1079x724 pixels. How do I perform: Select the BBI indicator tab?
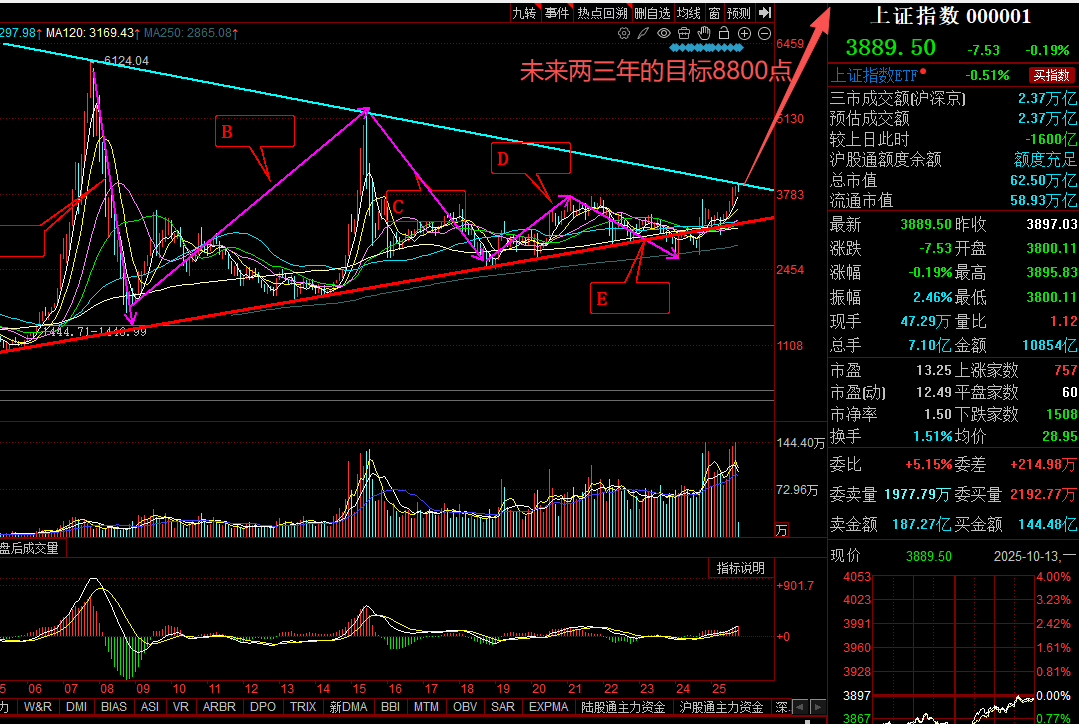coord(390,707)
